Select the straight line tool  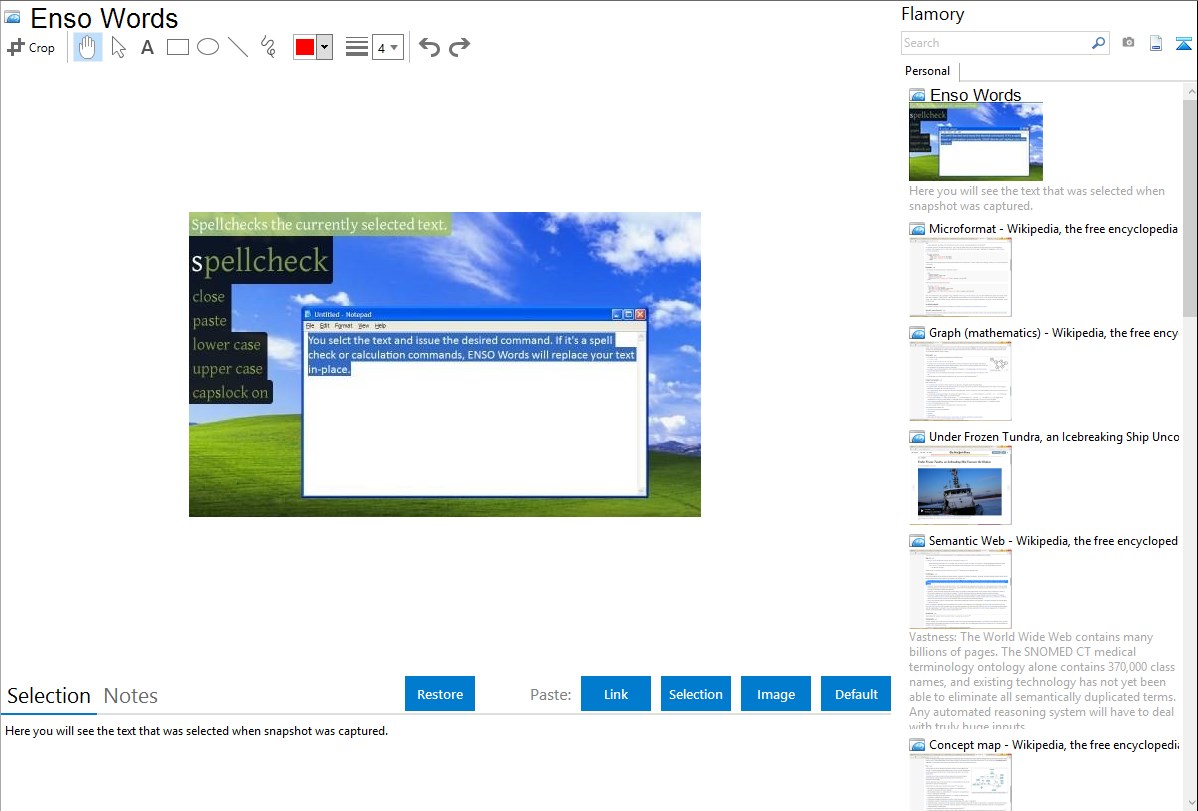pyautogui.click(x=238, y=47)
